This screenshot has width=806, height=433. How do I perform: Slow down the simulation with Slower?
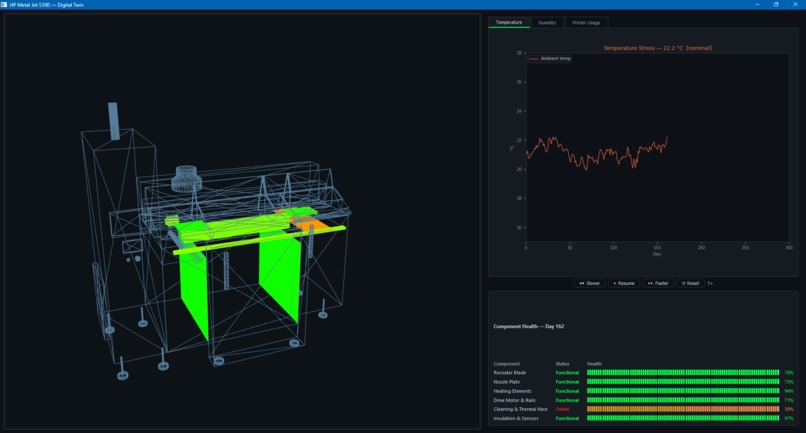[589, 283]
